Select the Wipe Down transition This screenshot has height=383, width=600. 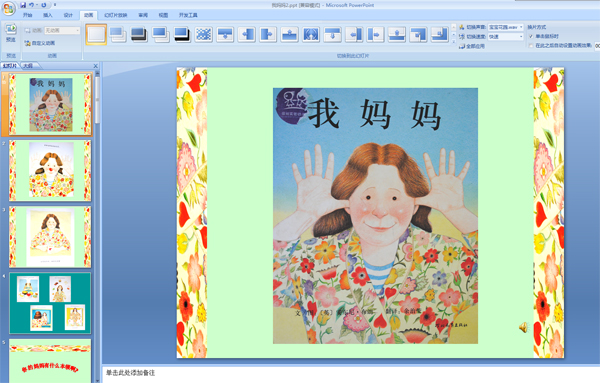225,34
